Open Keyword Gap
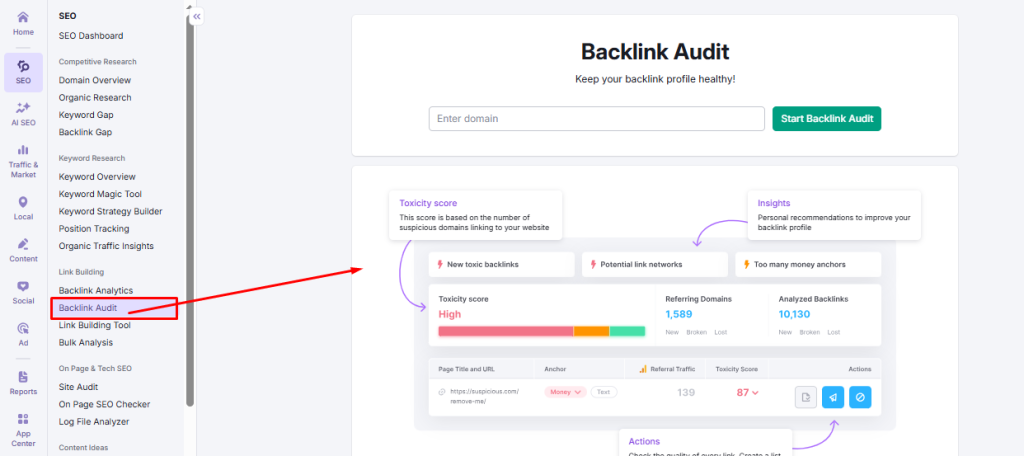 pos(86,115)
